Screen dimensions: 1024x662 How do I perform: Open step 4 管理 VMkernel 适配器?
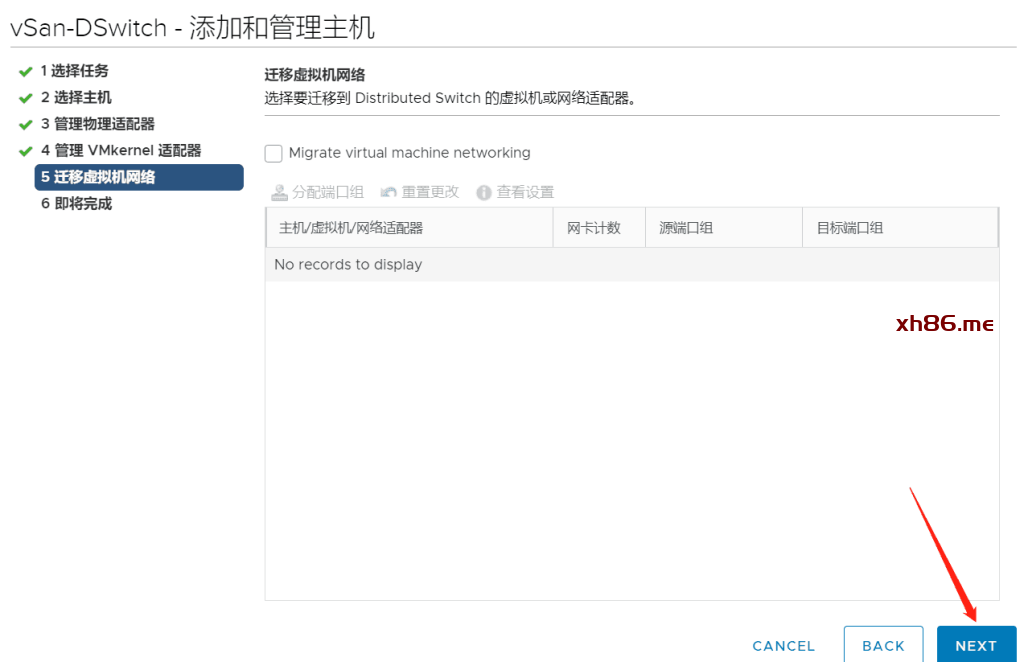pyautogui.click(x=121, y=151)
